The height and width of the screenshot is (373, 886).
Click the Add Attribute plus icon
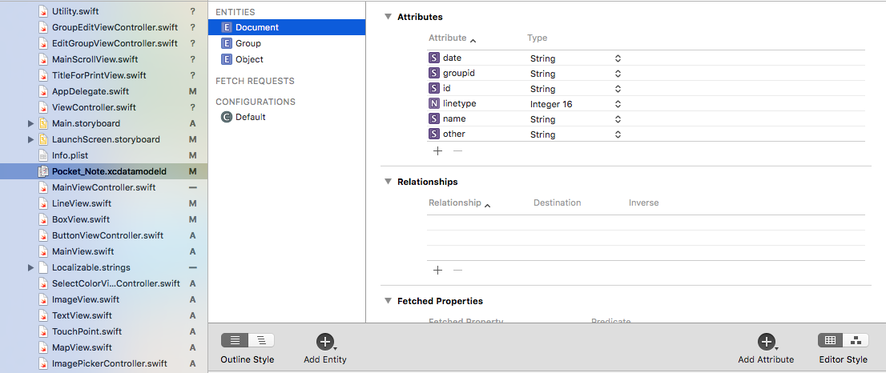point(766,341)
